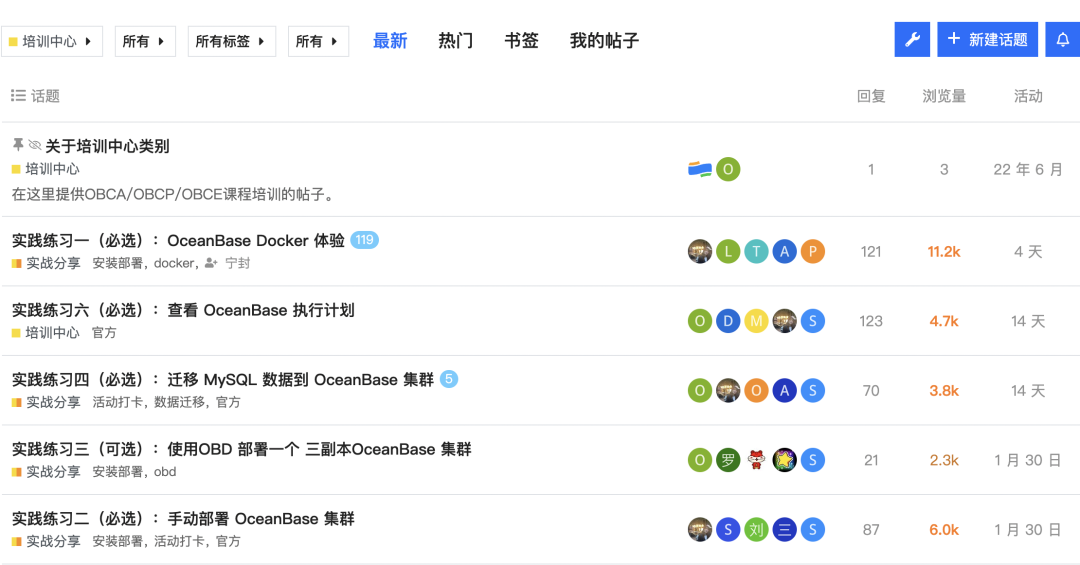This screenshot has width=1080, height=565.
Task: Open the 所有标签 tags dropdown
Action: (231, 41)
